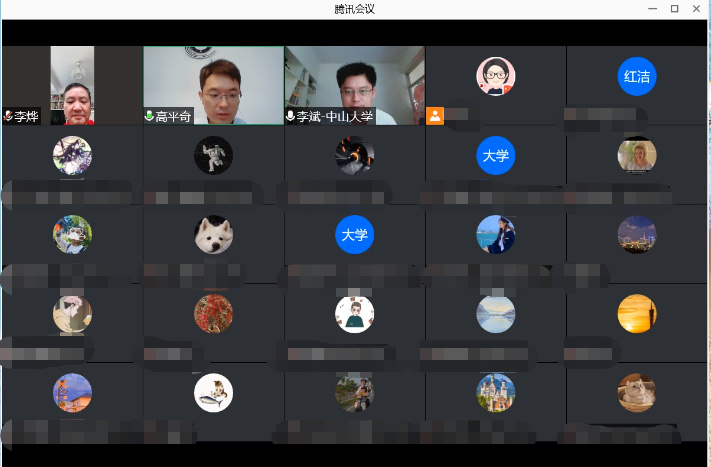
Task: Click the muted microphone icon beside 李烨
Action: pos(8,116)
